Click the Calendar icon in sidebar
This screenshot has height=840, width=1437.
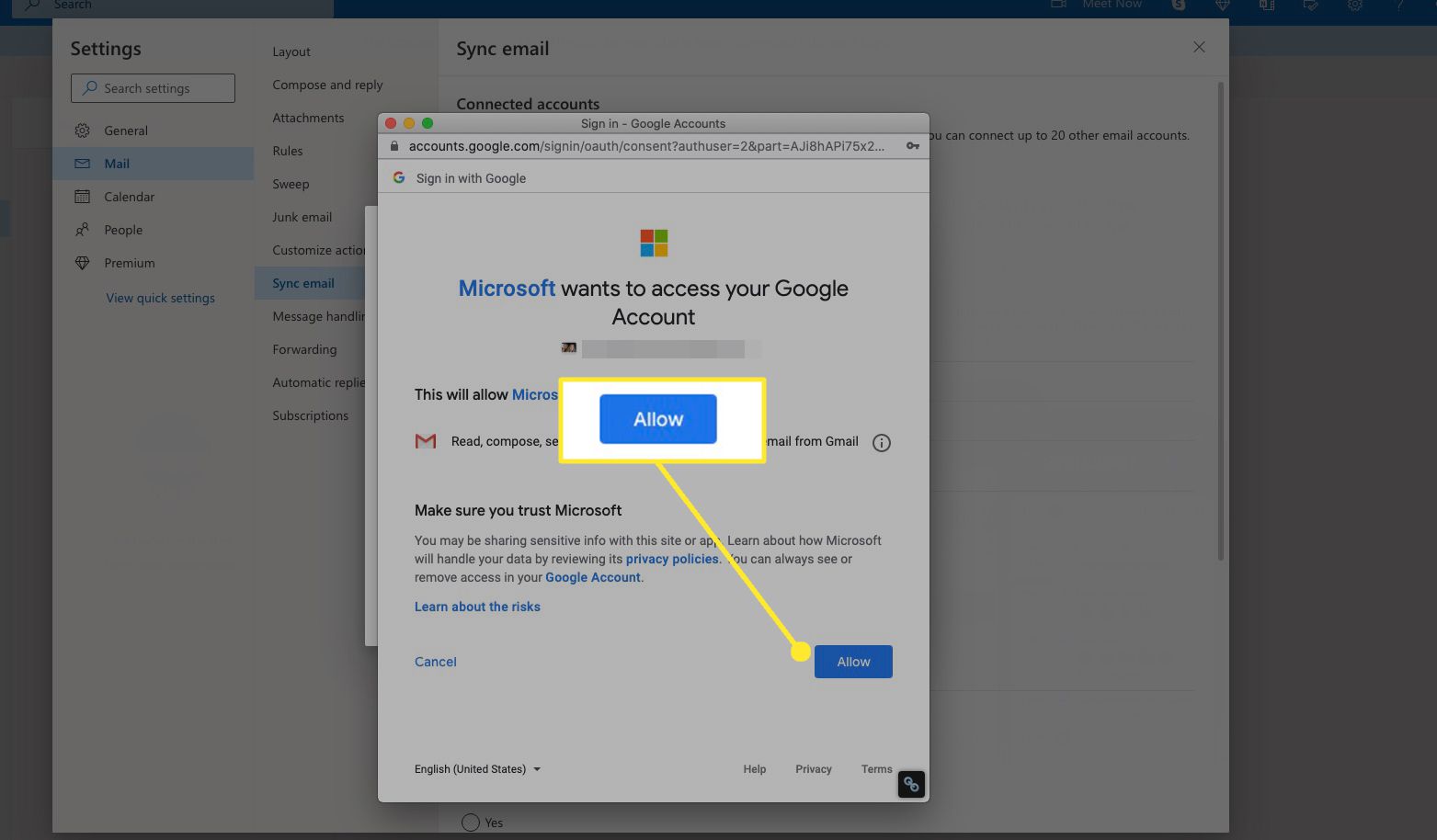[x=83, y=197]
